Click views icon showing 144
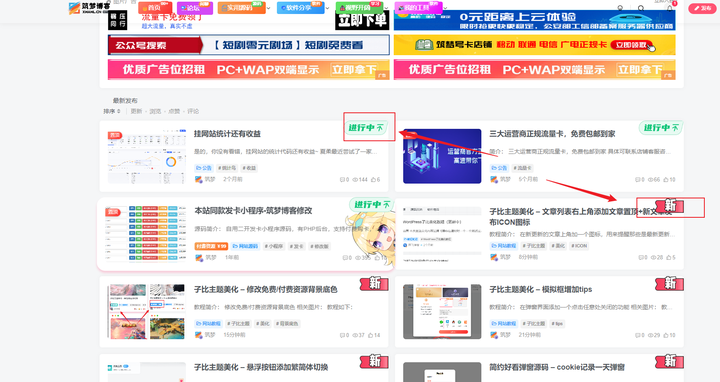This screenshot has width=720, height=382. [x=355, y=180]
